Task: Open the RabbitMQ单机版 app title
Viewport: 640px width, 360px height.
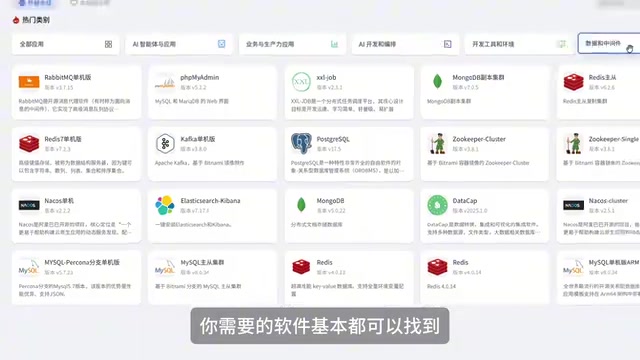Action: (68, 77)
